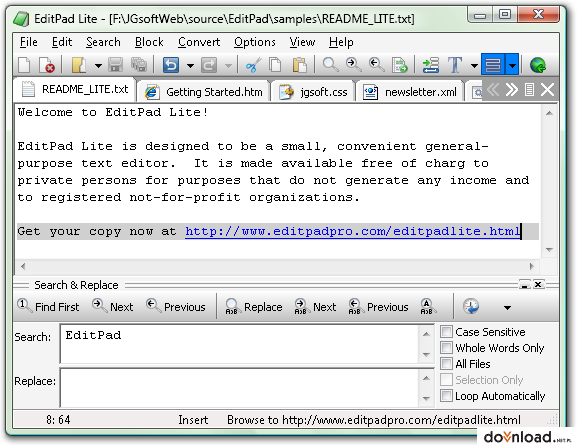This screenshot has height=446, width=577.
Task: Select the README_LITE.txt tab
Action: pyautogui.click(x=75, y=89)
